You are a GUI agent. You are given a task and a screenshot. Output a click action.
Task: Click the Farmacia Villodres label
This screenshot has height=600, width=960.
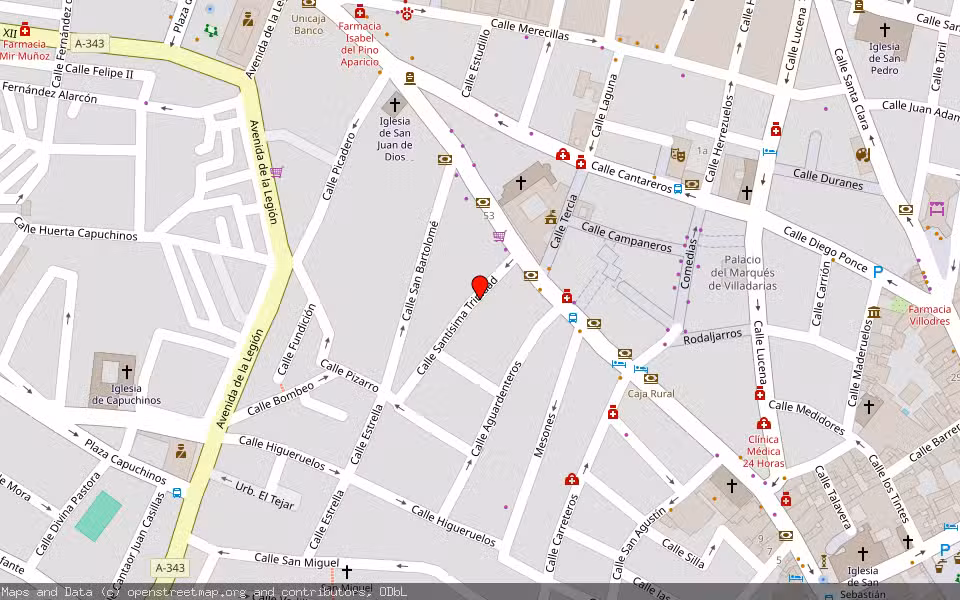[x=929, y=315]
